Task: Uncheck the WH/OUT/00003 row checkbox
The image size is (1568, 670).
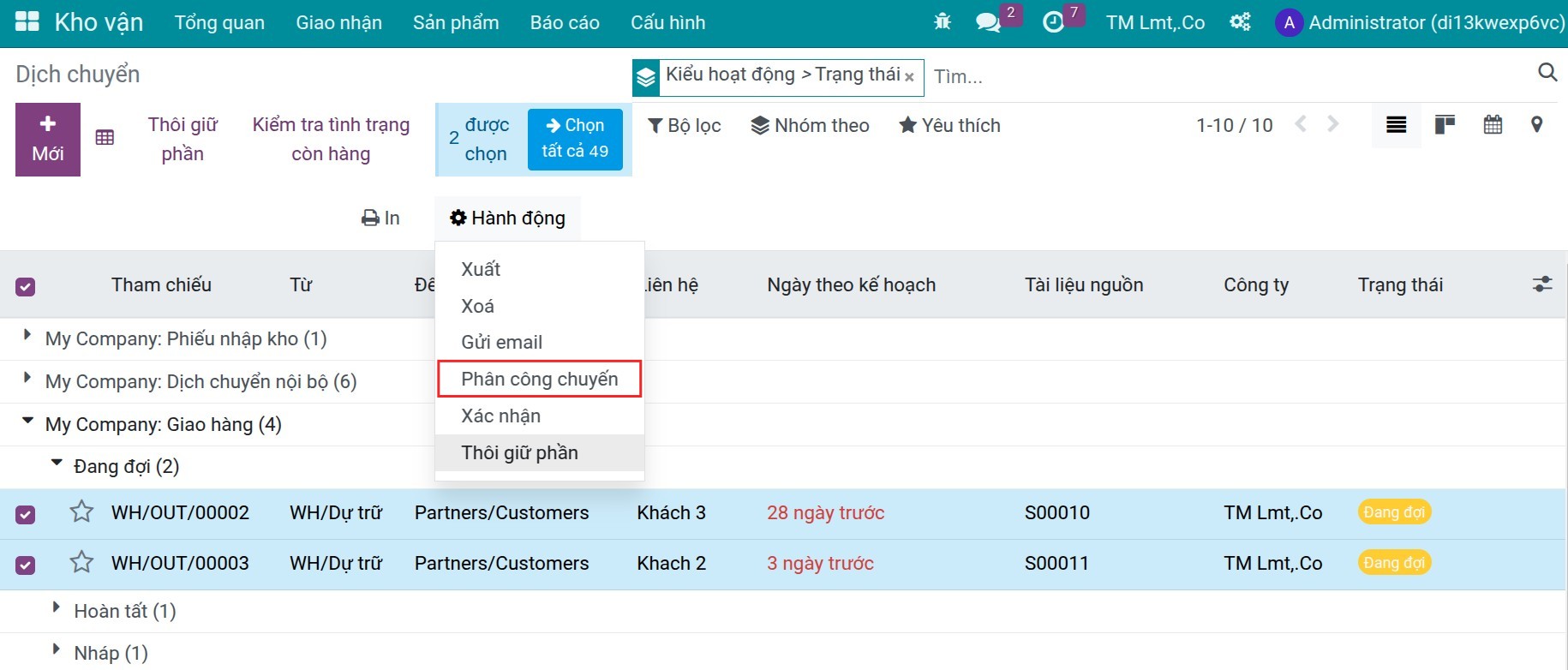Action: click(x=26, y=565)
